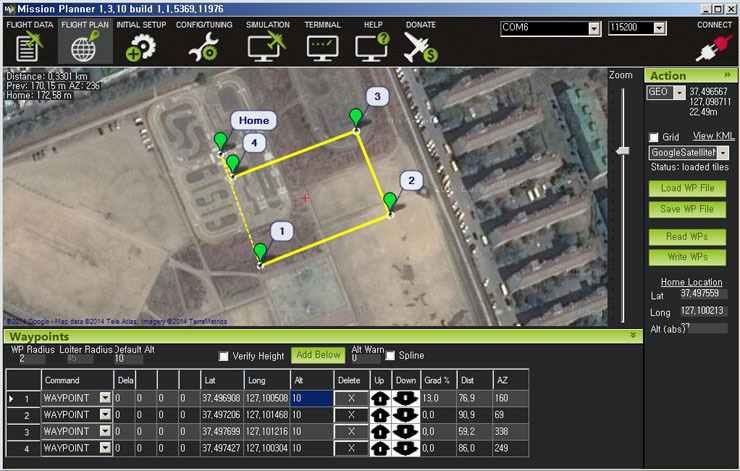Click Save WP File button
The image size is (740, 471).
(687, 209)
